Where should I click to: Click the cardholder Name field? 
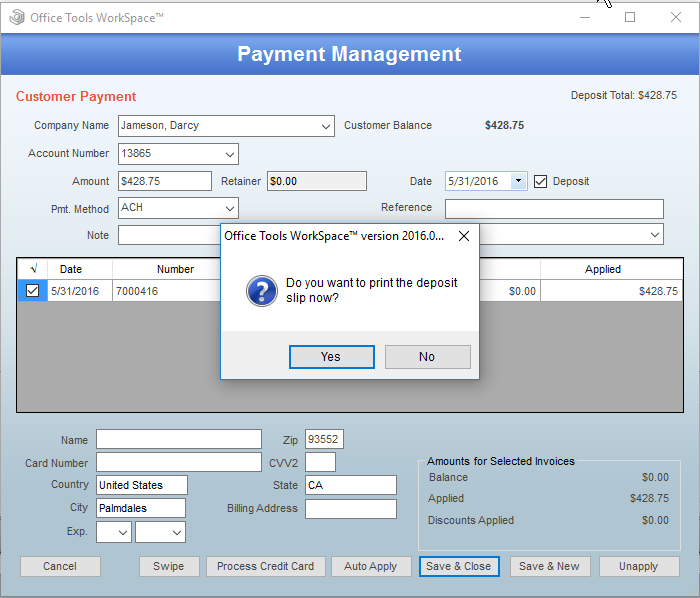tap(179, 439)
